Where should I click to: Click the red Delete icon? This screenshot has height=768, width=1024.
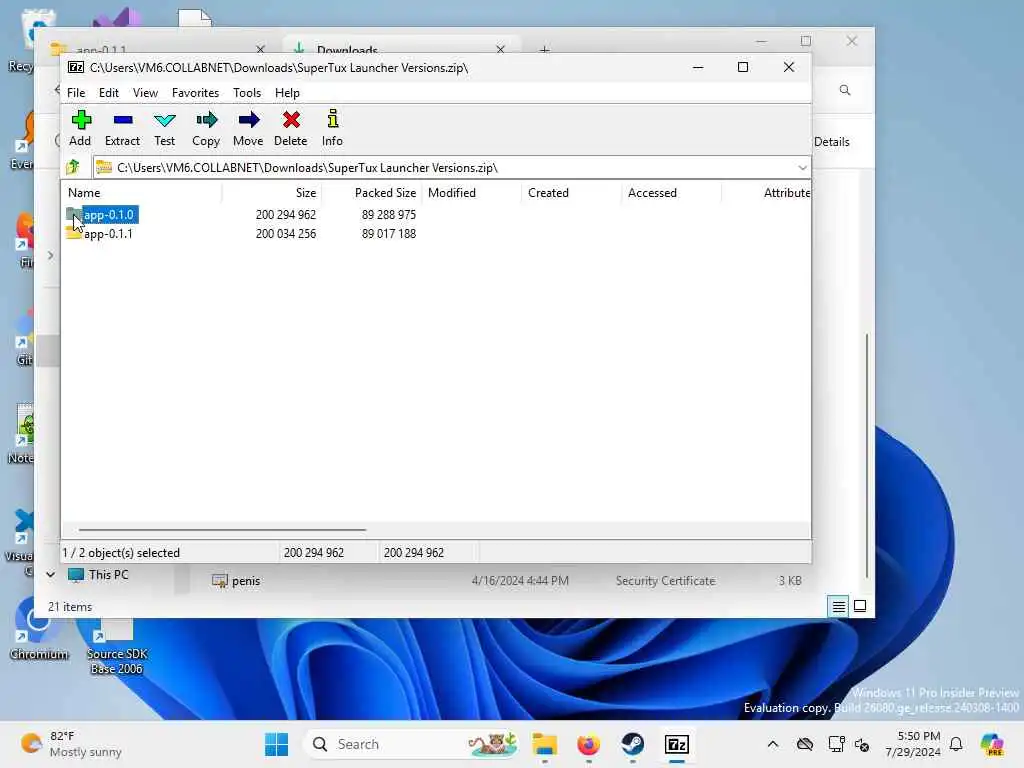tap(291, 128)
